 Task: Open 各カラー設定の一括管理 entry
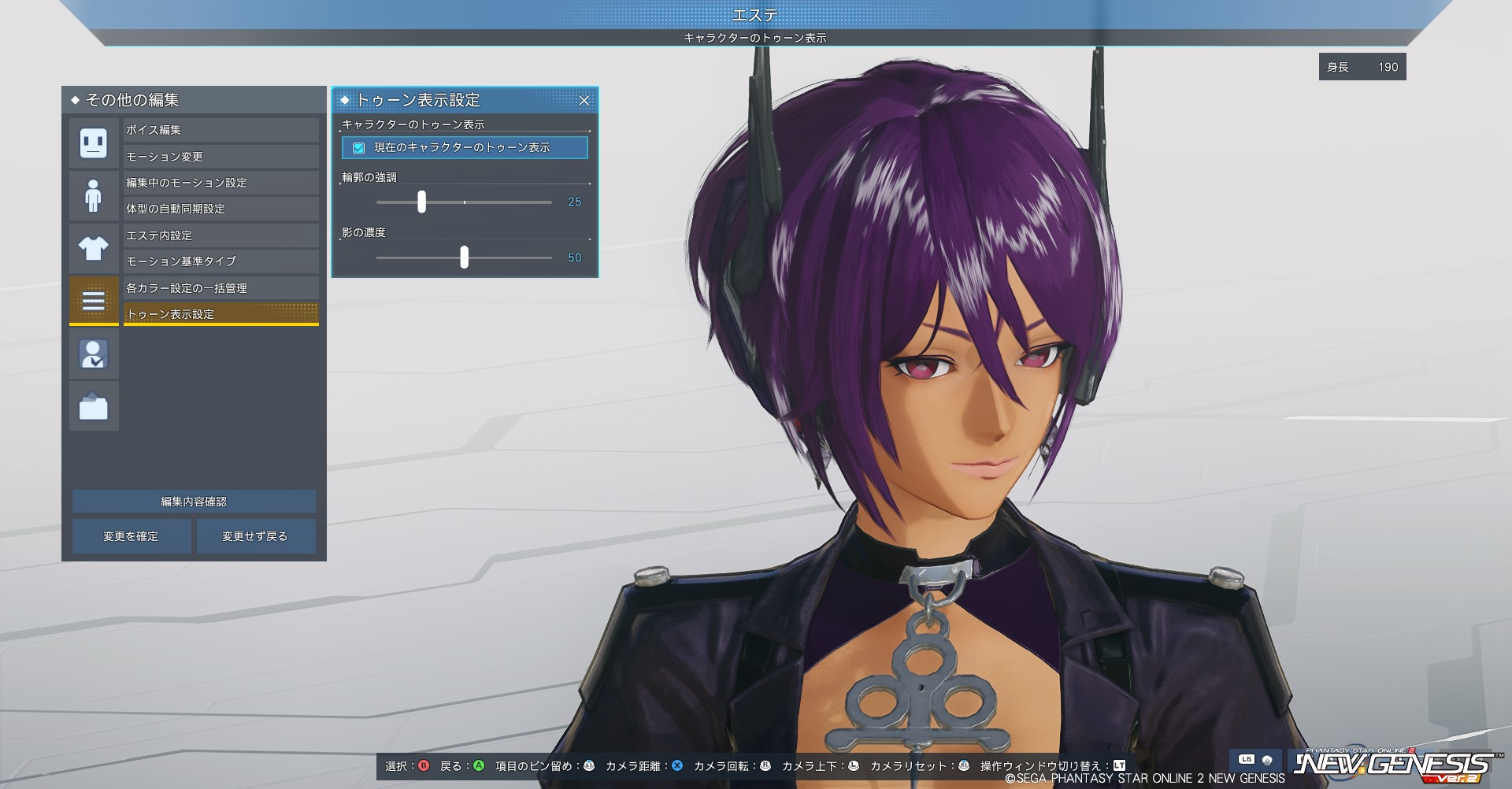point(221,288)
